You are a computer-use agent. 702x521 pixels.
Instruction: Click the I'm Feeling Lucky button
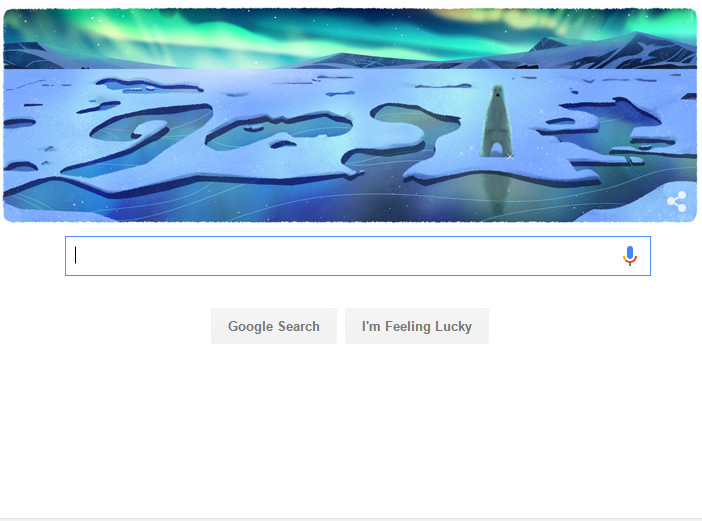point(417,326)
